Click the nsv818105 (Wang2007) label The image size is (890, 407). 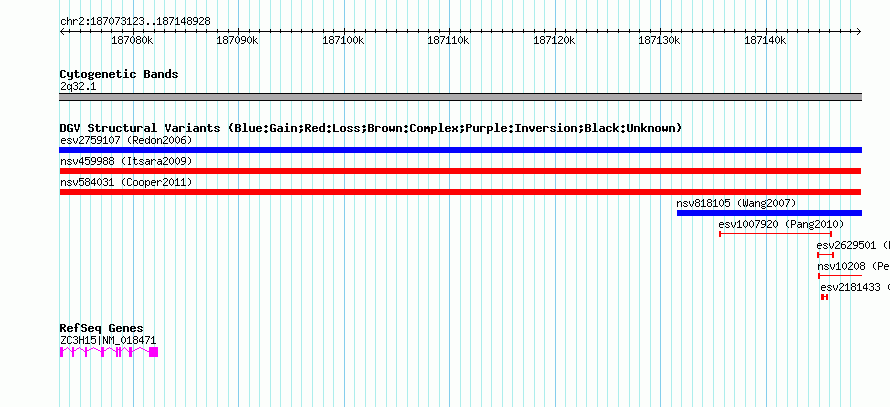(x=736, y=203)
